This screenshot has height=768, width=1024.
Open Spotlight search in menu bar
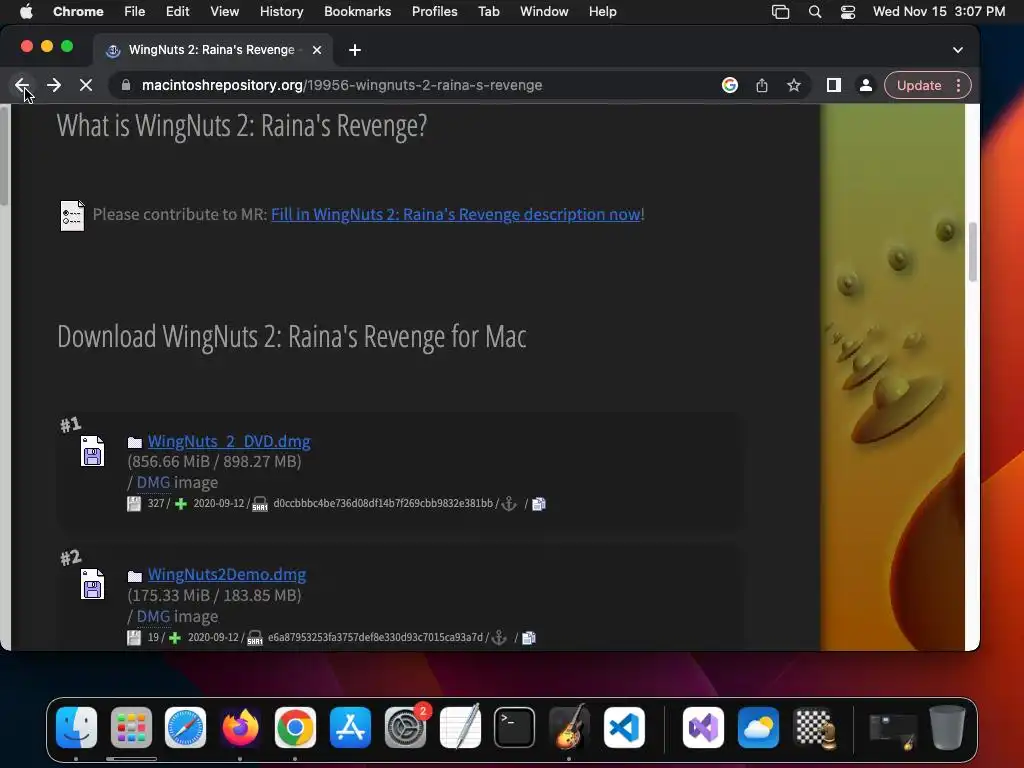pyautogui.click(x=814, y=11)
